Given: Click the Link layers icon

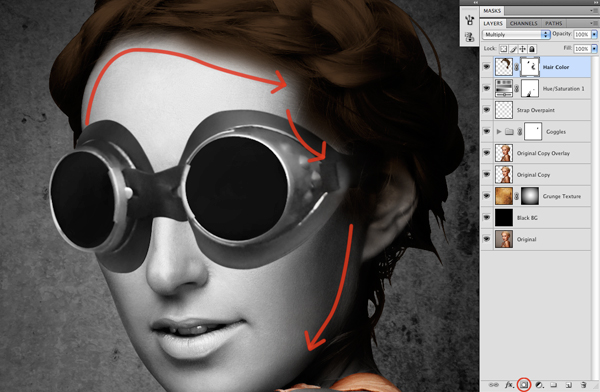Looking at the screenshot, I should (x=494, y=384).
